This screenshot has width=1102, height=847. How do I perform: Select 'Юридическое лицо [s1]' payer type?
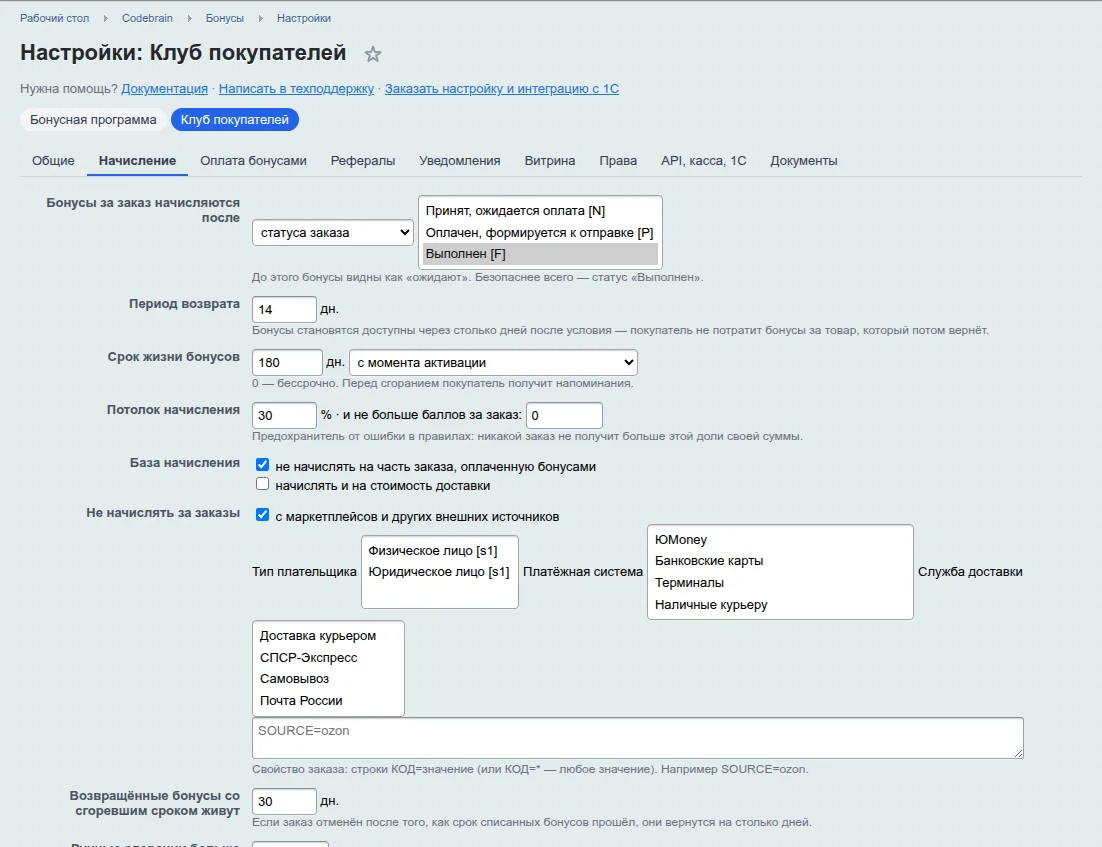[439, 572]
